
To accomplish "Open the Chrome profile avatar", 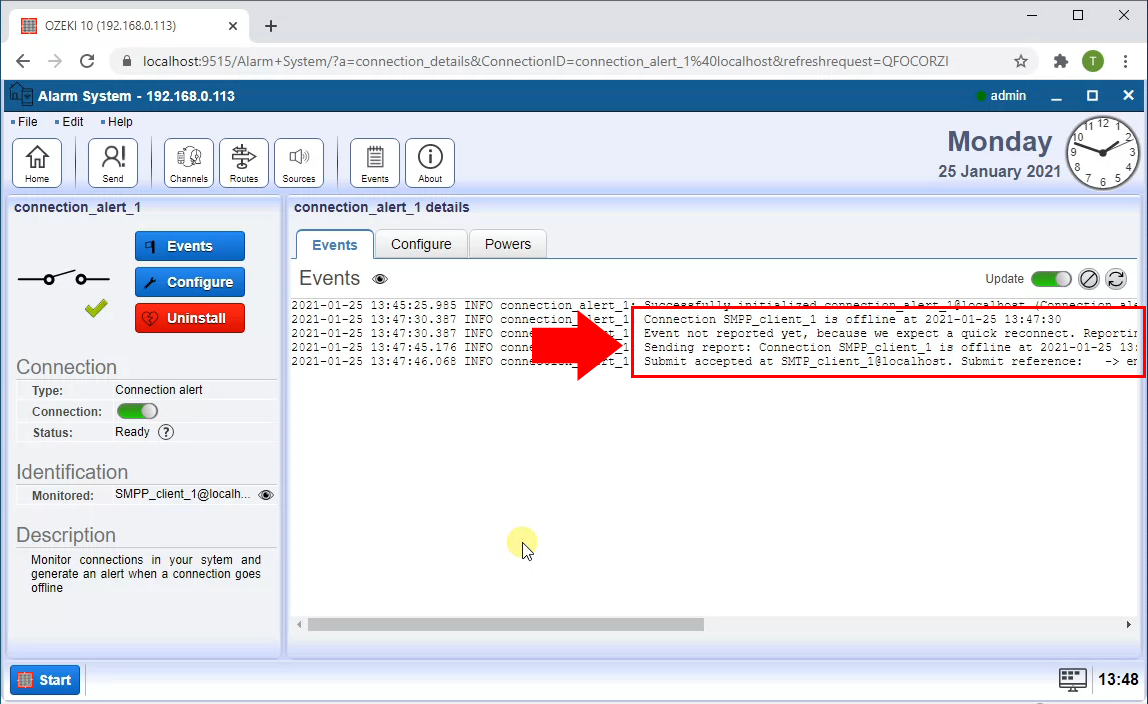I will (1093, 61).
